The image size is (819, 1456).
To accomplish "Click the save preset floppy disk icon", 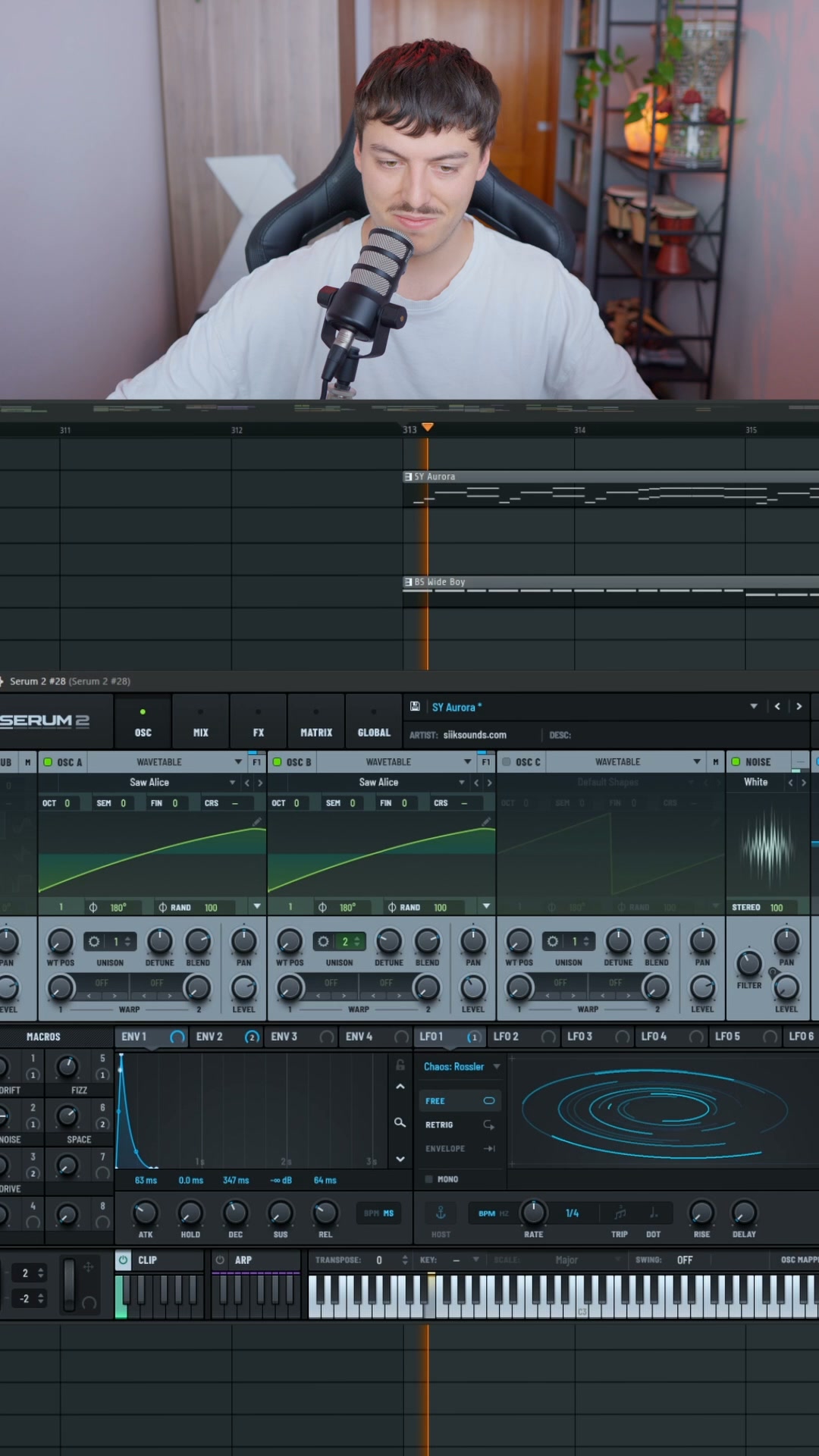I will [415, 706].
